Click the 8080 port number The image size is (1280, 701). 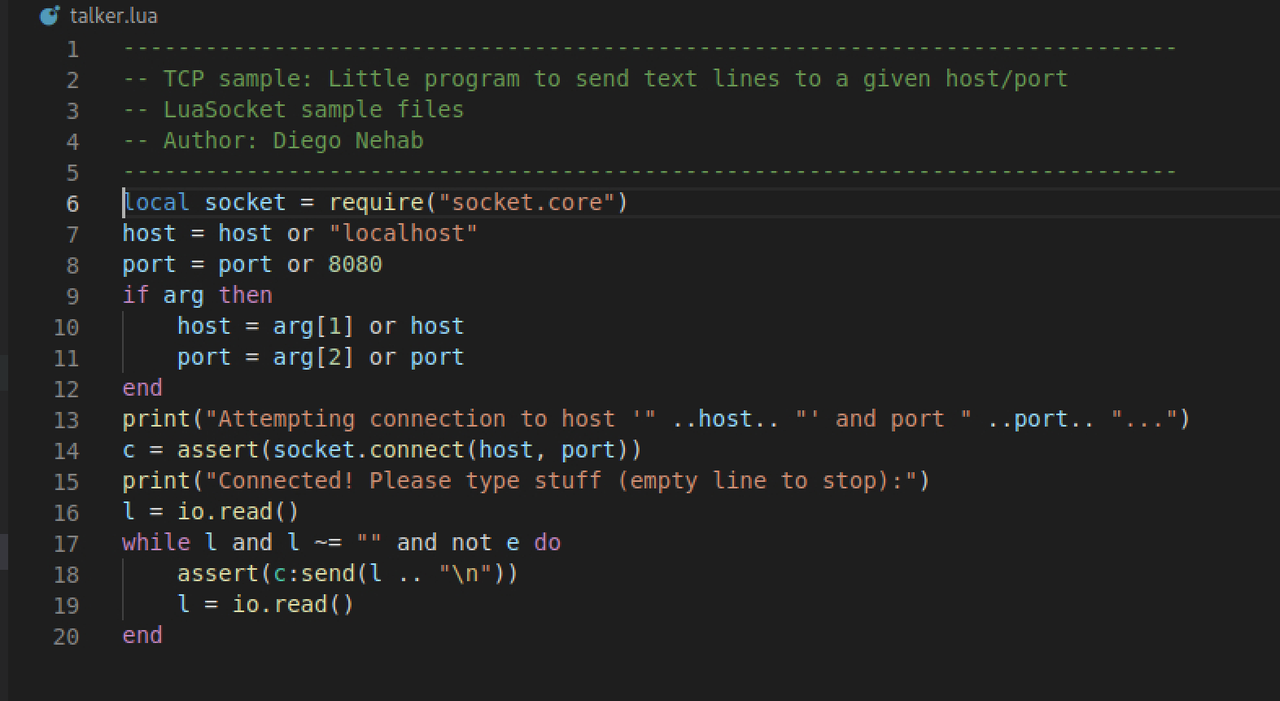tap(355, 265)
